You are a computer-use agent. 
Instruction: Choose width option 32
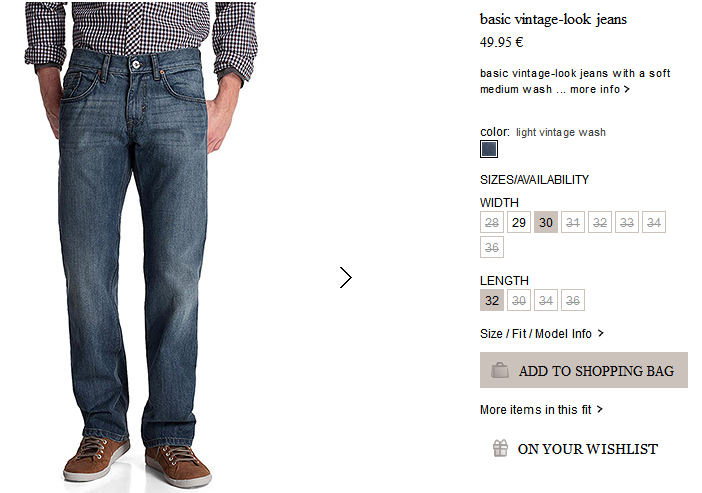600,222
